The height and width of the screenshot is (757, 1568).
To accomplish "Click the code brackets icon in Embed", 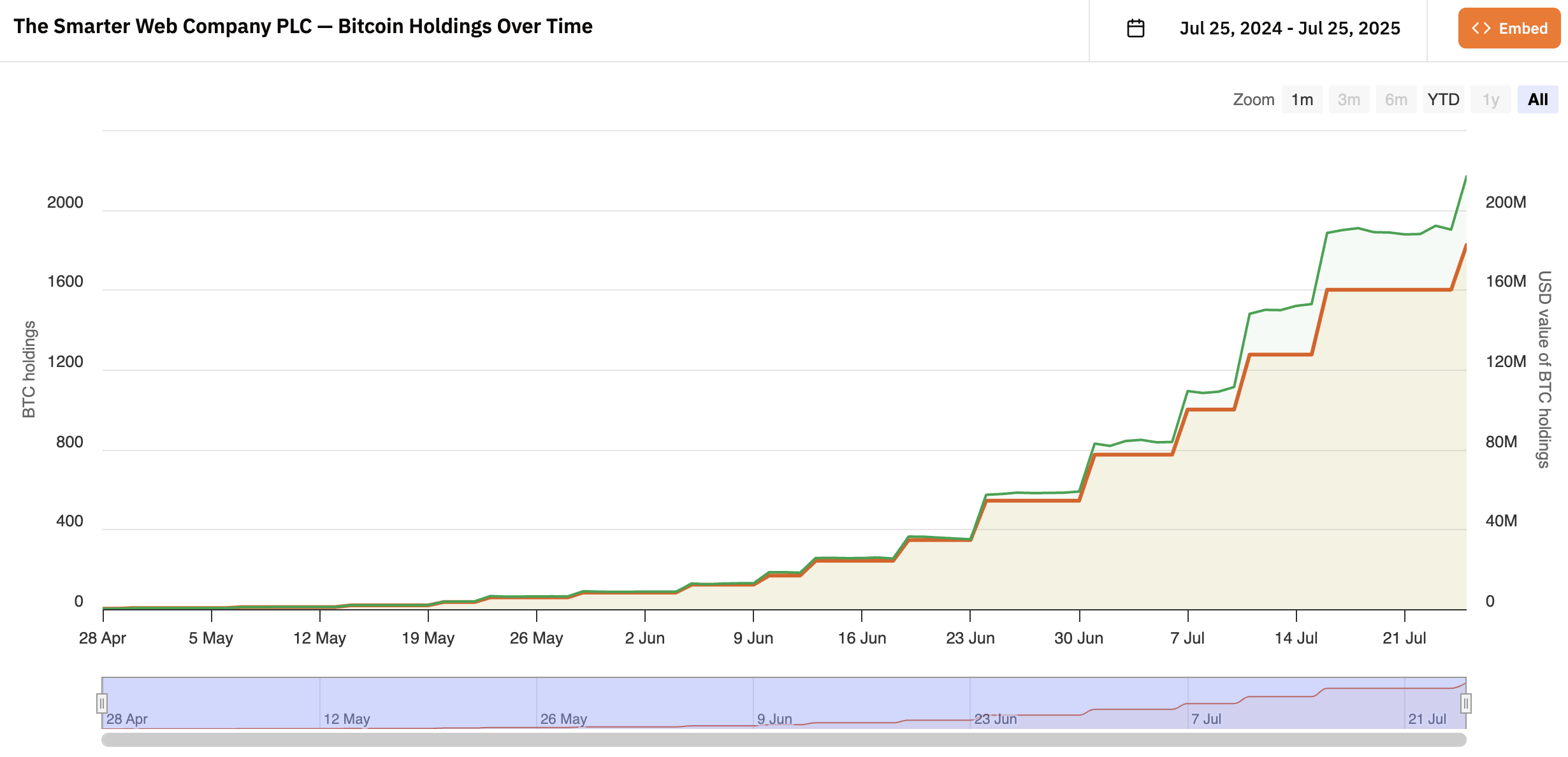I will pos(1481,29).
